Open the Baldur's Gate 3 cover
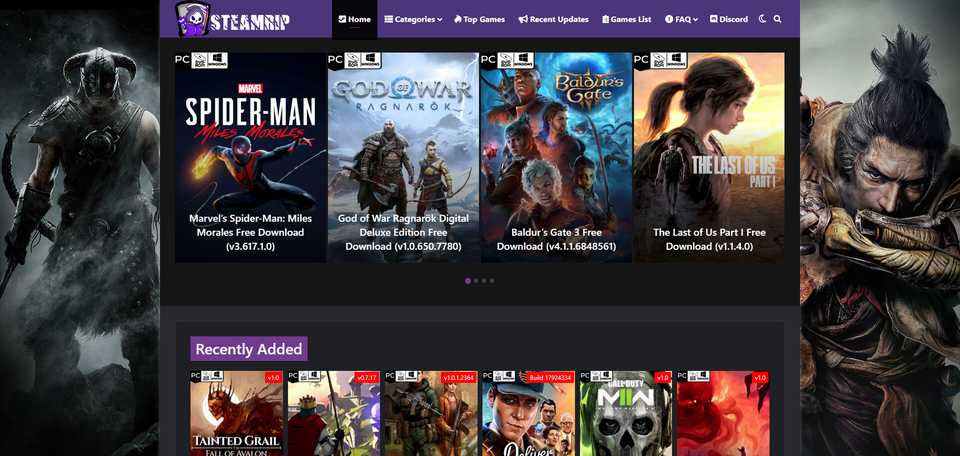 (556, 157)
